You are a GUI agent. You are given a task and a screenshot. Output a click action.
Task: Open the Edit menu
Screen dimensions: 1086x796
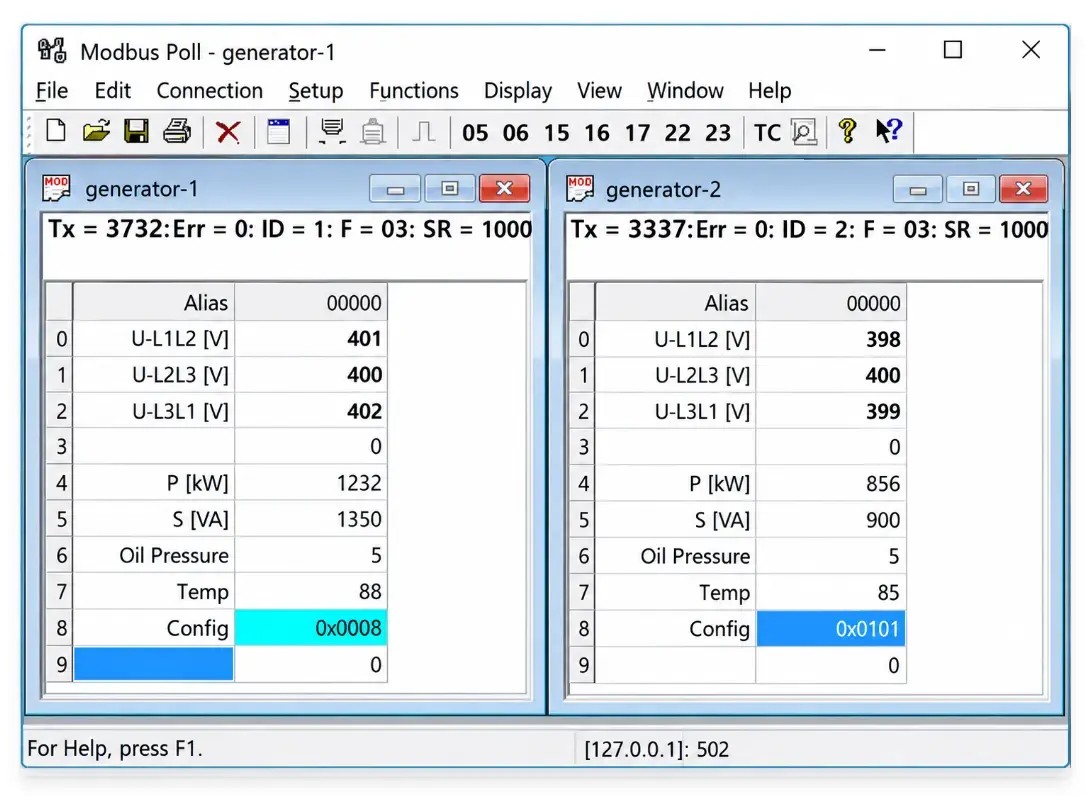tap(112, 91)
